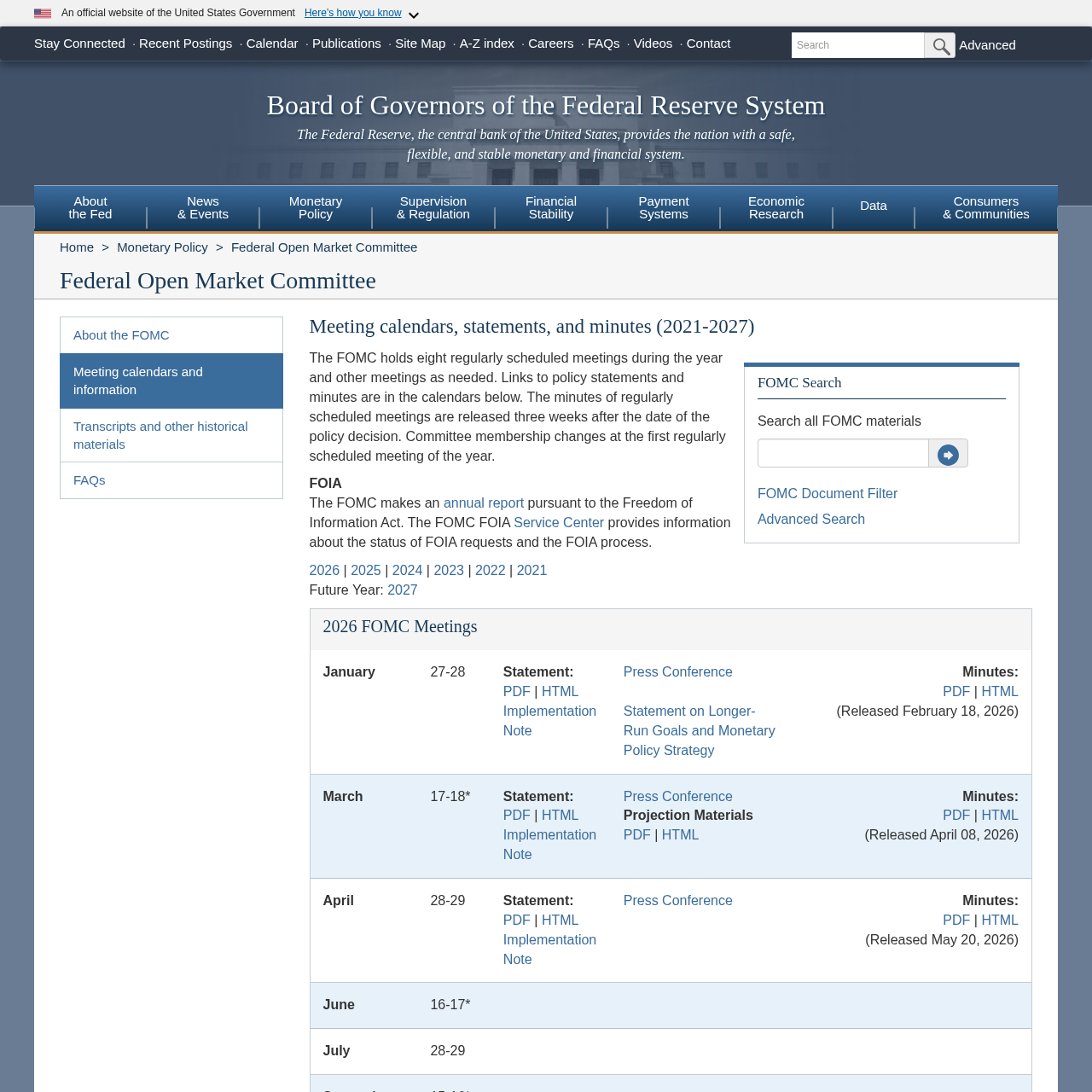Open FAQs in top navigation bar
Screen dimensions: 1092x1092
[x=604, y=44]
